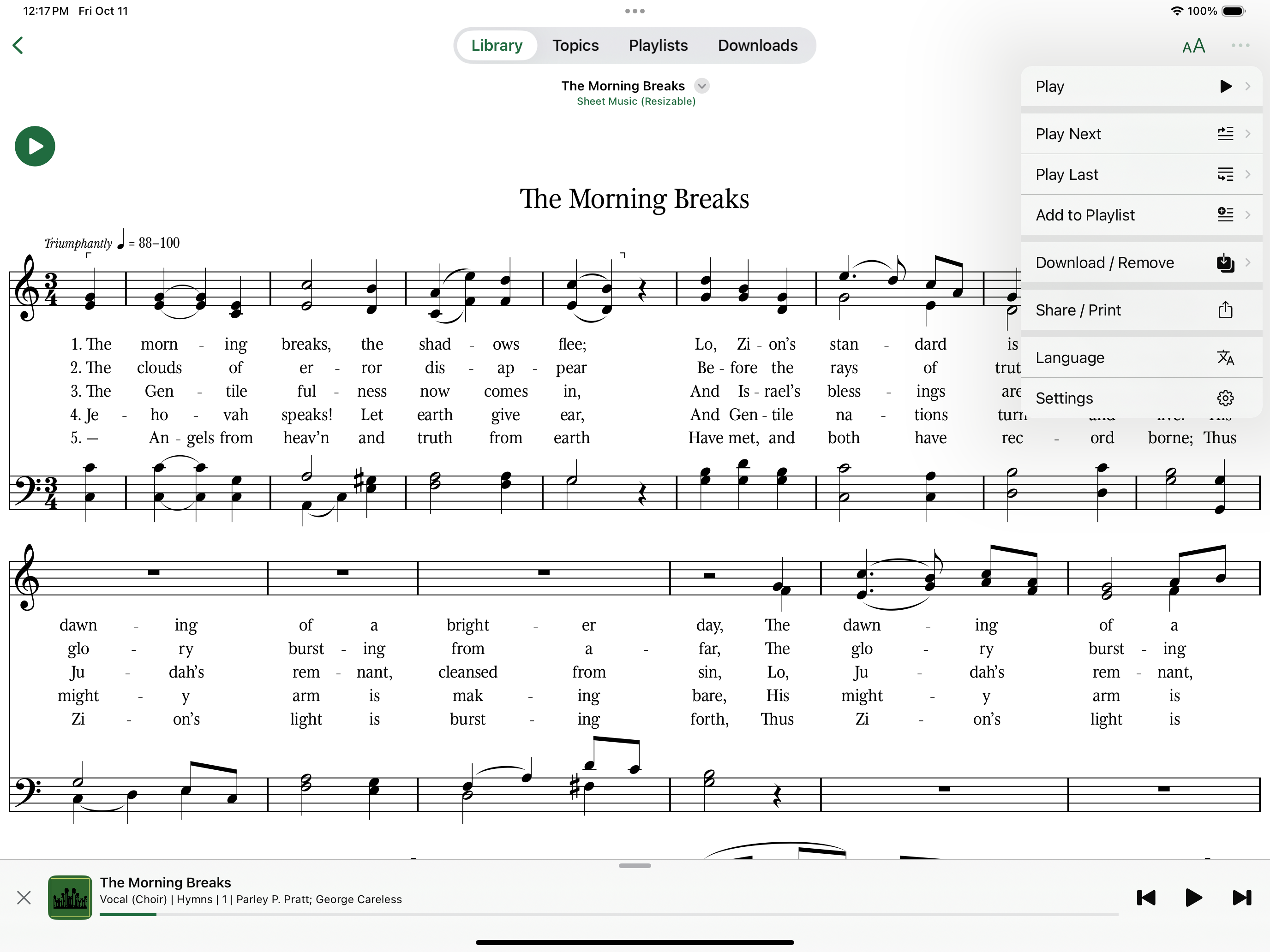Tap the Sheet Music (Resizable) subtitle
Screen dimensions: 1270x952
pyautogui.click(x=635, y=101)
